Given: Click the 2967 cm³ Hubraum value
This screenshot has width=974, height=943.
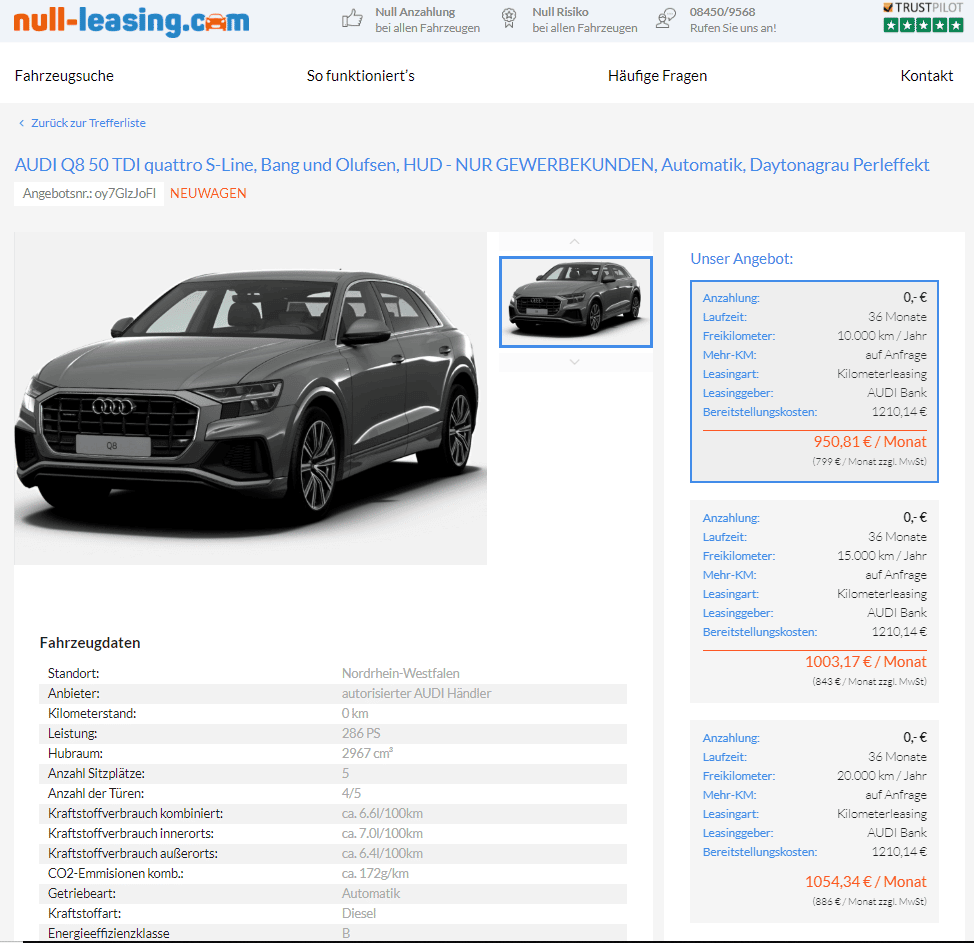Looking at the screenshot, I should coord(367,753).
